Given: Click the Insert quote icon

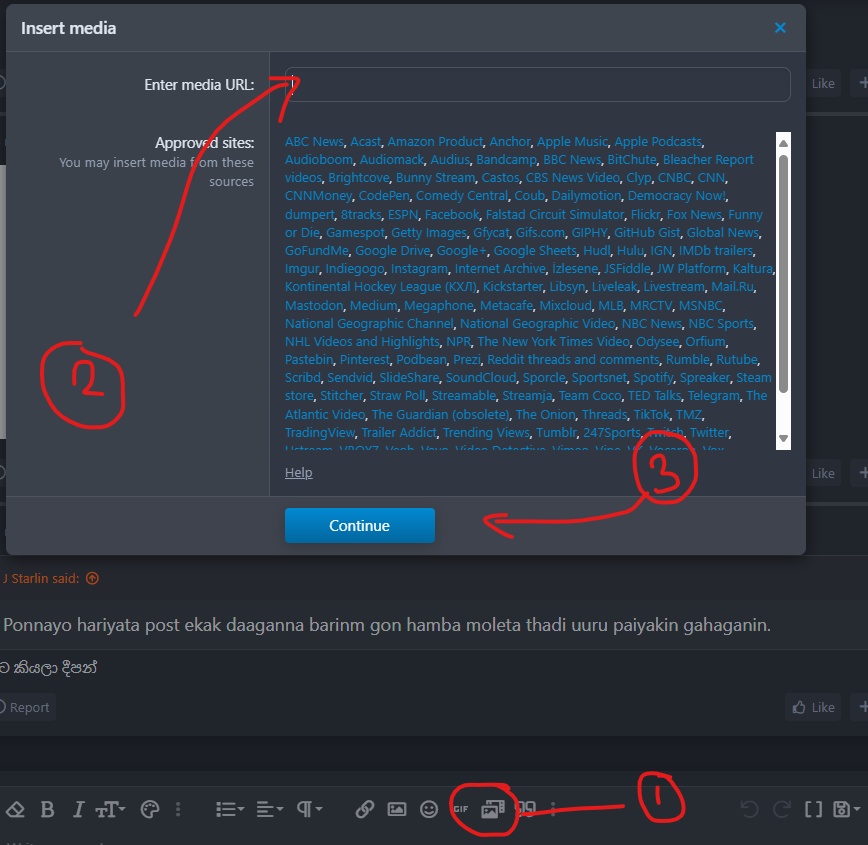Looking at the screenshot, I should point(526,810).
